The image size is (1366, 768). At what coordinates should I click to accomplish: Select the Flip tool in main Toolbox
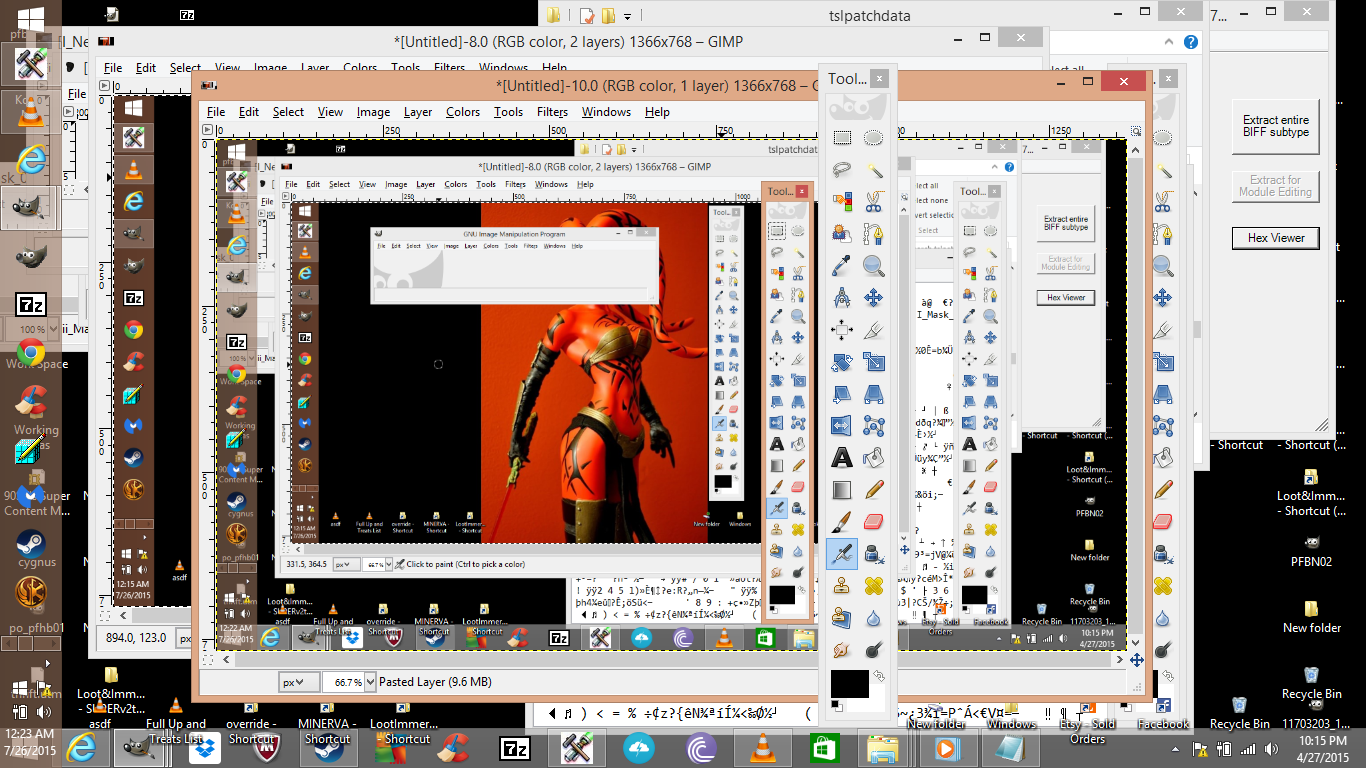[x=842, y=426]
